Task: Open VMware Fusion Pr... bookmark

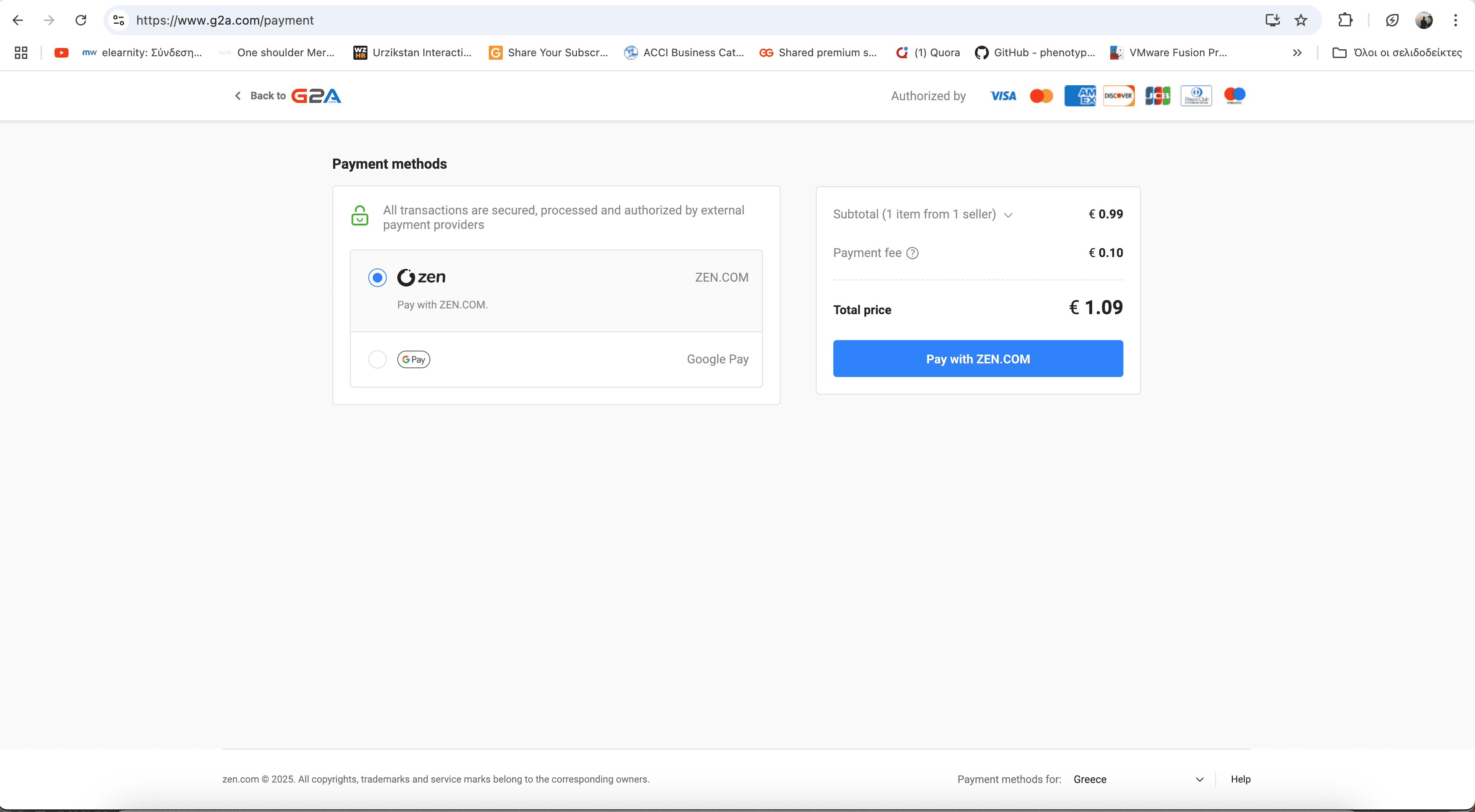Action: click(1169, 53)
